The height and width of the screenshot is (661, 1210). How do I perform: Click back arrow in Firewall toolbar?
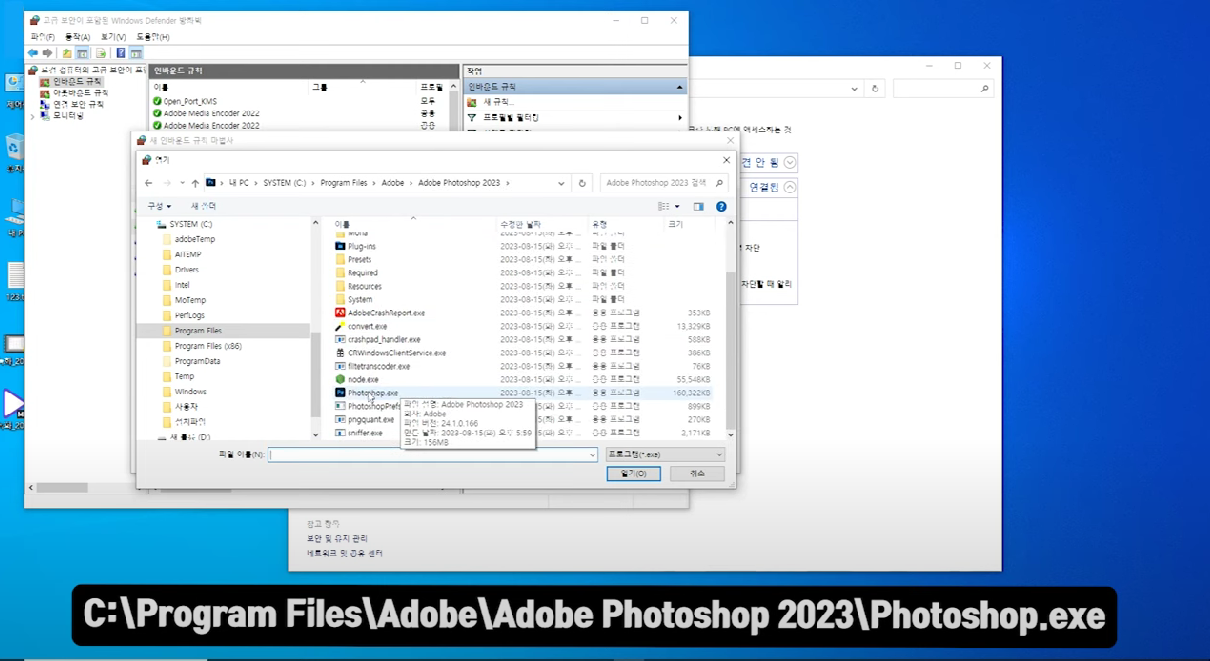click(33, 53)
